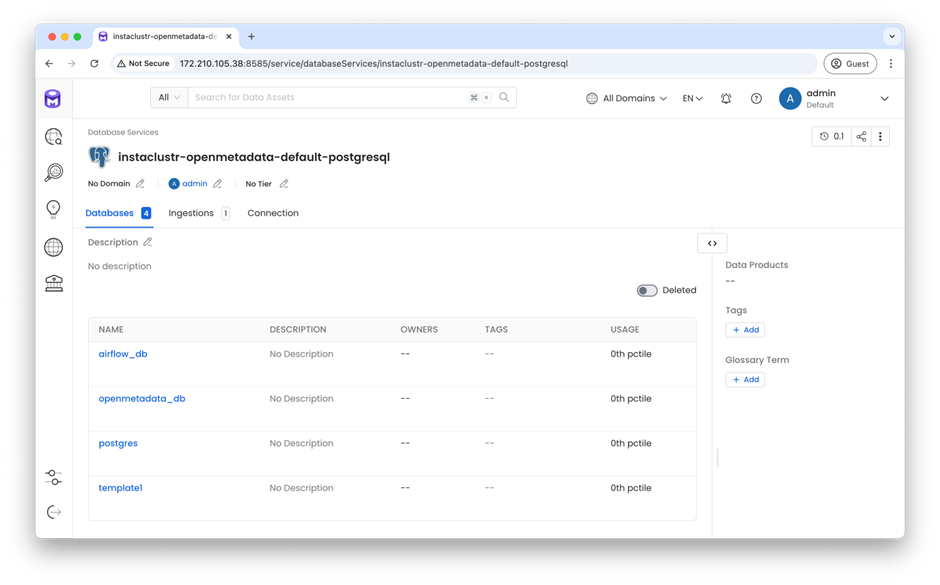Open the postgres database link
The image size is (940, 585).
pos(118,443)
